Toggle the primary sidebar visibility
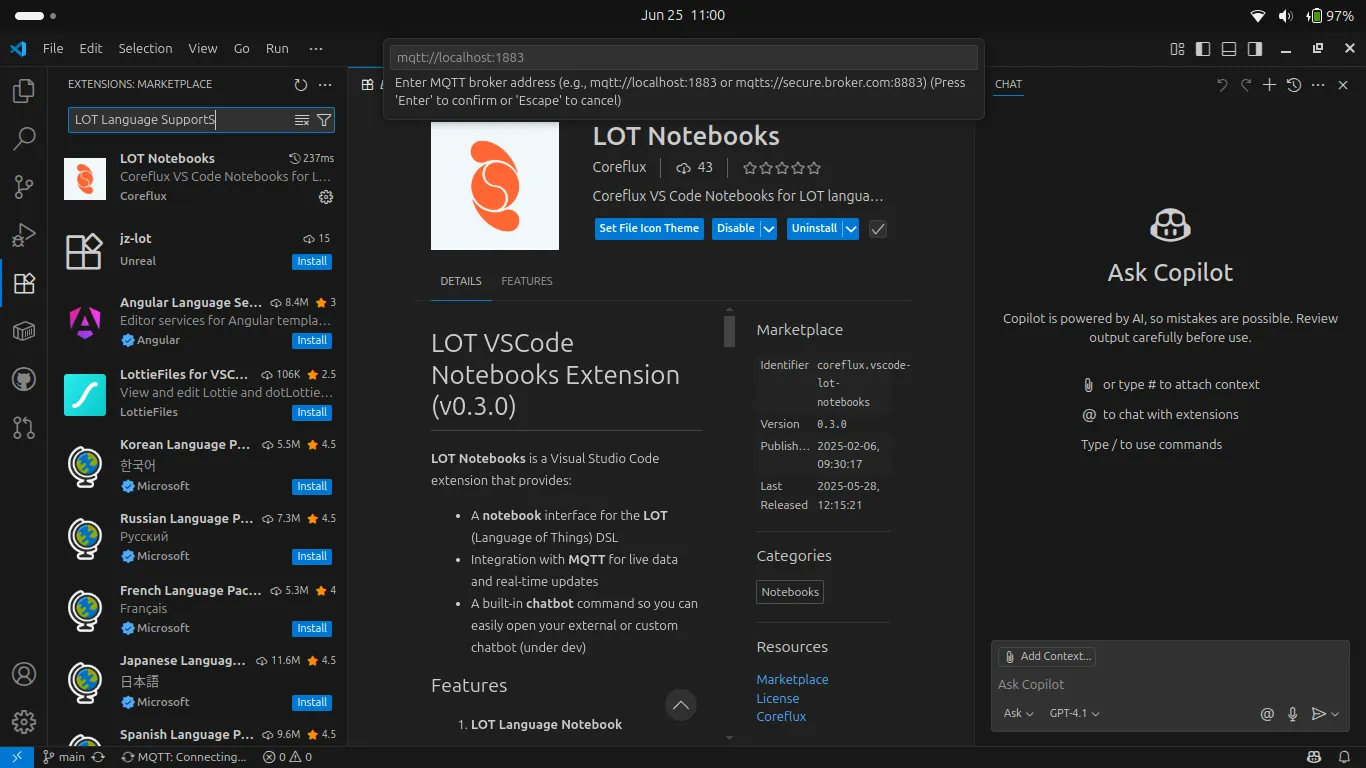1366x768 pixels. 1202,48
